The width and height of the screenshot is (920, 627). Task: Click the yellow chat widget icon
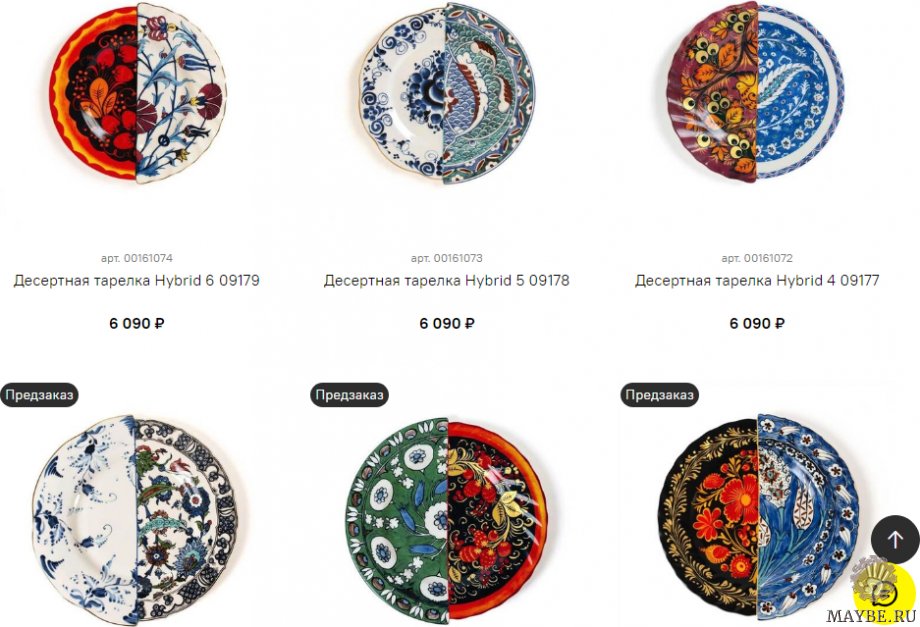[884, 589]
